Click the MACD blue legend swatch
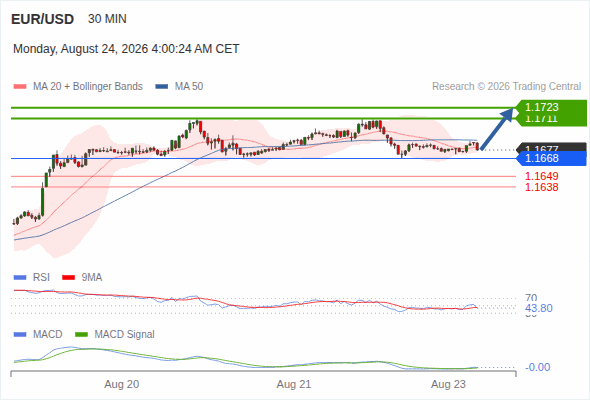Image resolution: width=590 pixels, height=400 pixels. (x=20, y=335)
